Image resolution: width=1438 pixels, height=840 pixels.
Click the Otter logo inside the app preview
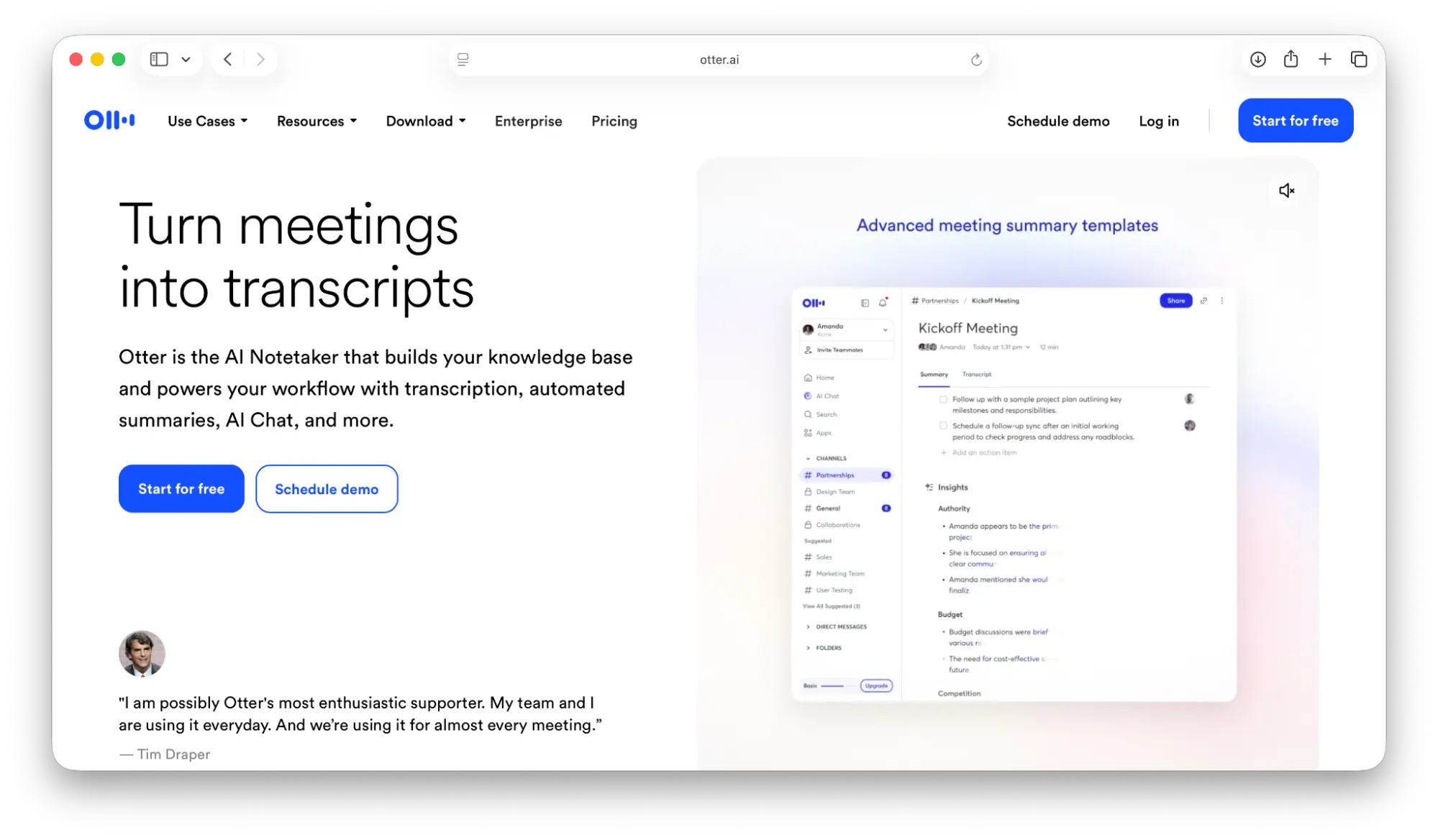(x=814, y=303)
